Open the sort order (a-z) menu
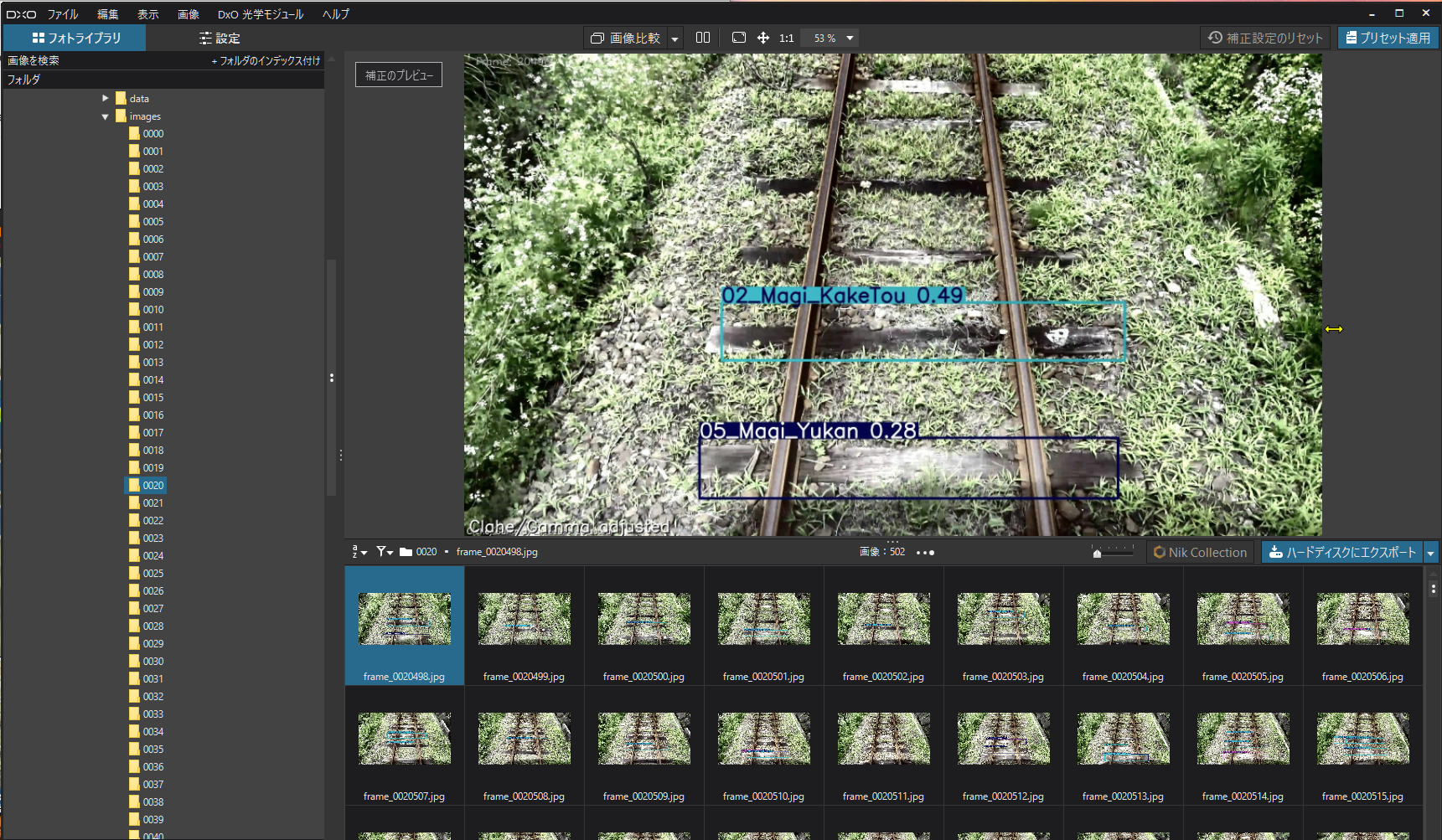Viewport: 1442px width, 840px height. pyautogui.click(x=359, y=552)
